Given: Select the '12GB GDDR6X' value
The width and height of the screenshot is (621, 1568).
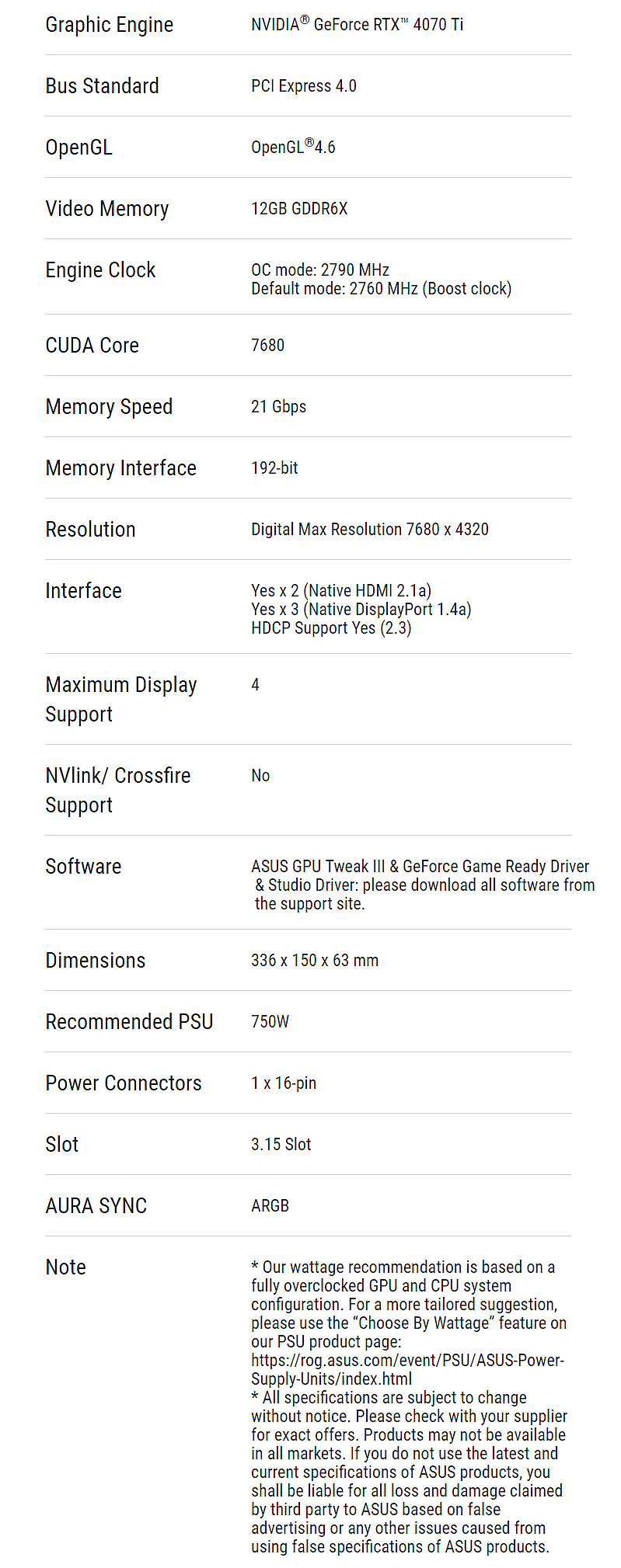Looking at the screenshot, I should [299, 208].
